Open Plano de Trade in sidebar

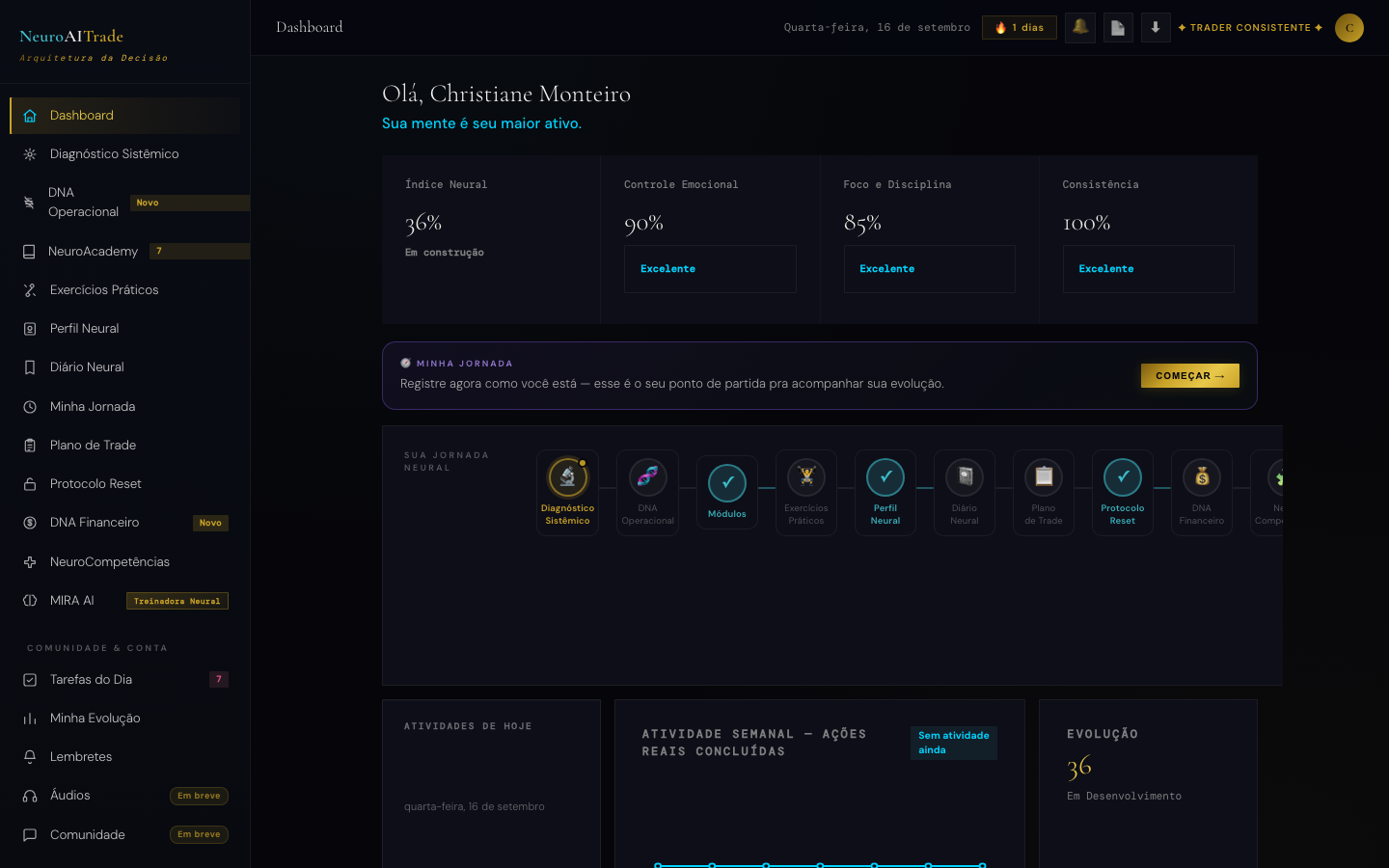pyautogui.click(x=125, y=445)
